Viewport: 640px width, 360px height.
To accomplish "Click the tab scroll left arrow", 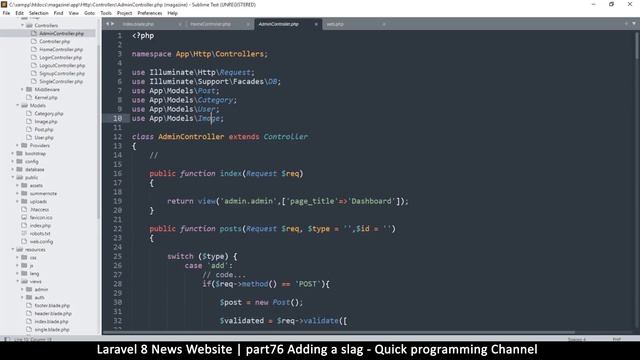I will (x=108, y=24).
